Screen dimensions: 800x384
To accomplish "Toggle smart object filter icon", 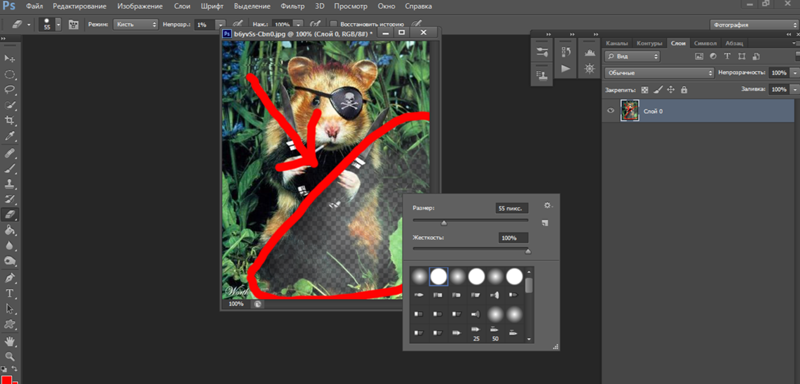I will (756, 56).
